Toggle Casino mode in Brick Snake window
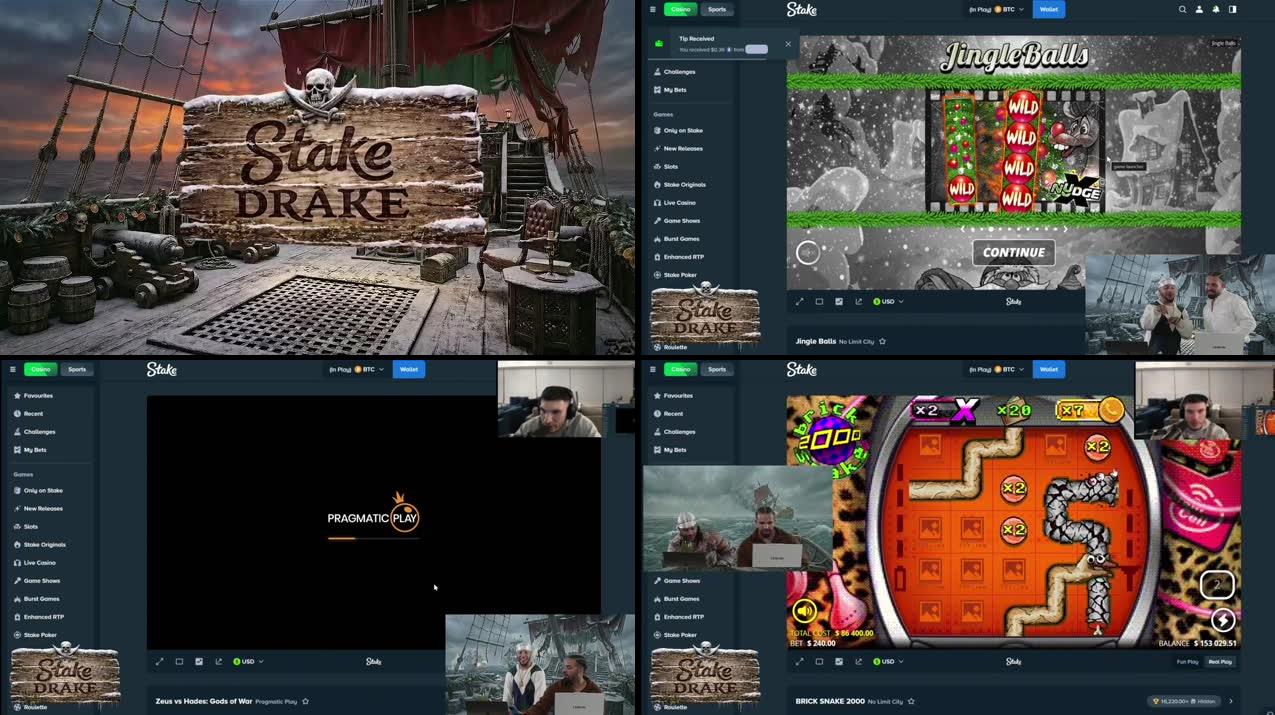1275x715 pixels. (680, 369)
